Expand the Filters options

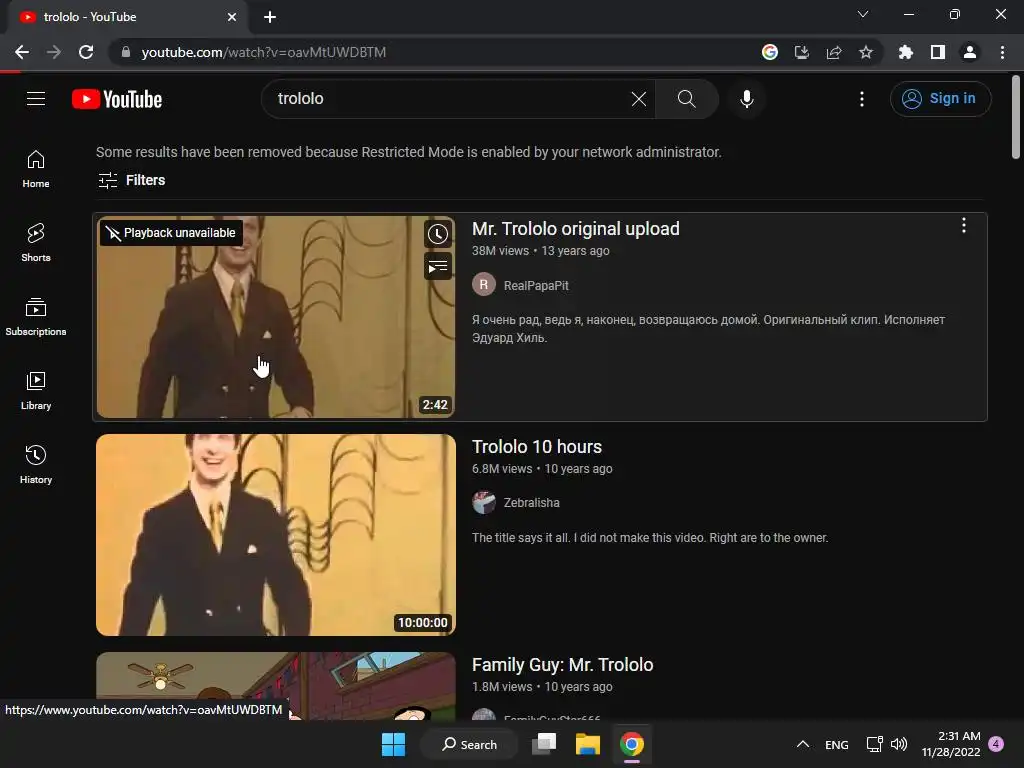[131, 180]
